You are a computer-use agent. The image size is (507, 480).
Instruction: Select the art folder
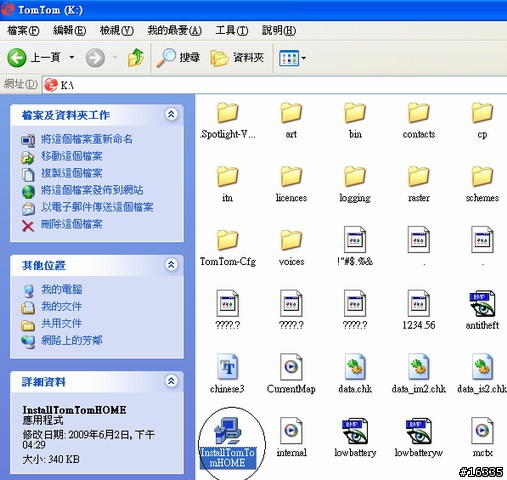[291, 113]
